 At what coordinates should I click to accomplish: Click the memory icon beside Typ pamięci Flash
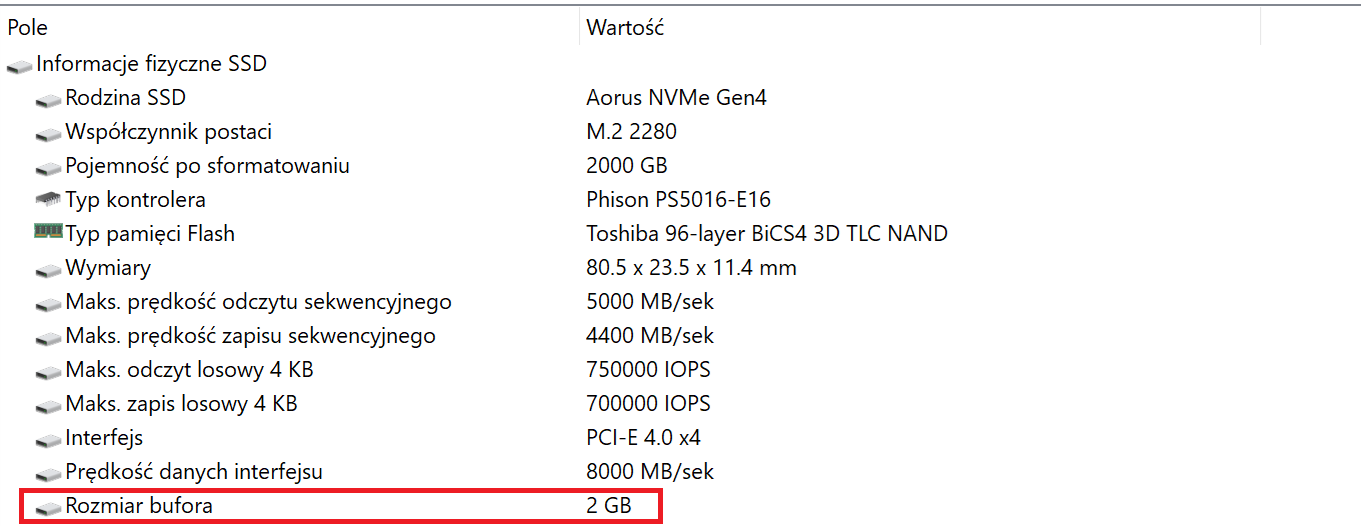coord(48,232)
